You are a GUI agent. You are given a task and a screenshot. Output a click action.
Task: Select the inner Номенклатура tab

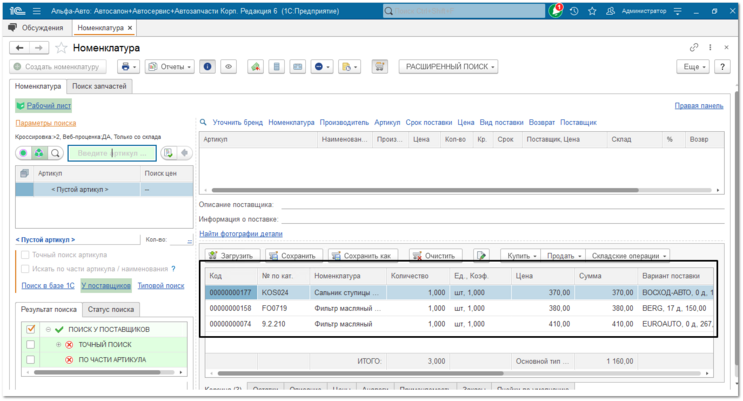(38, 86)
